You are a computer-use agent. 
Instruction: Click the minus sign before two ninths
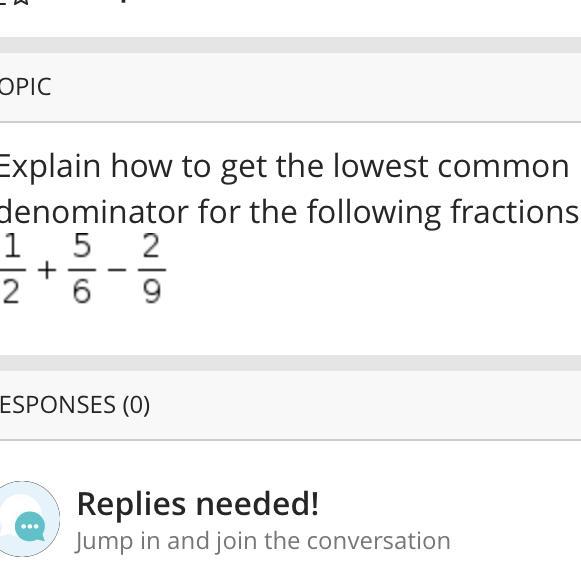117,270
